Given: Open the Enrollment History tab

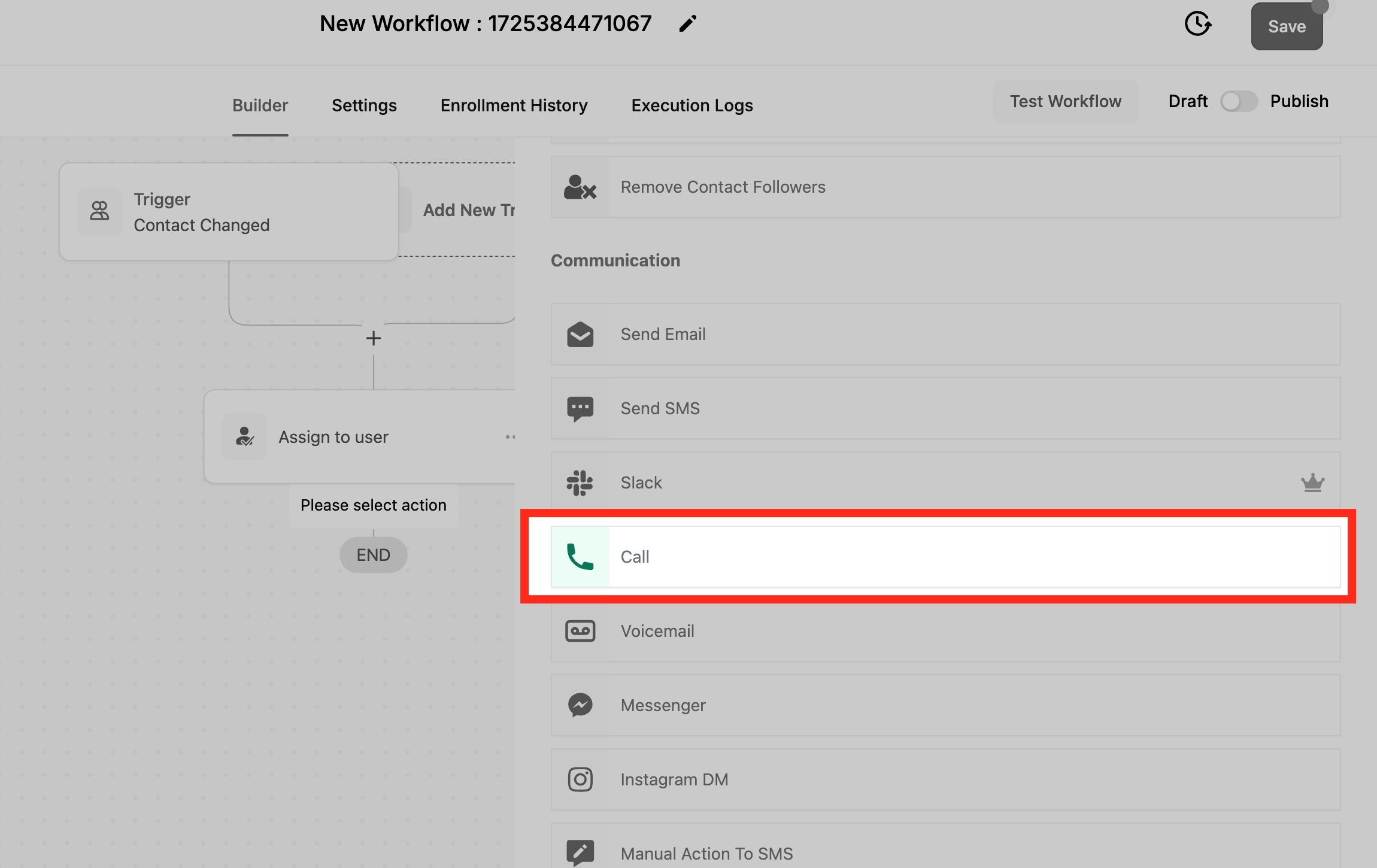Looking at the screenshot, I should point(514,105).
